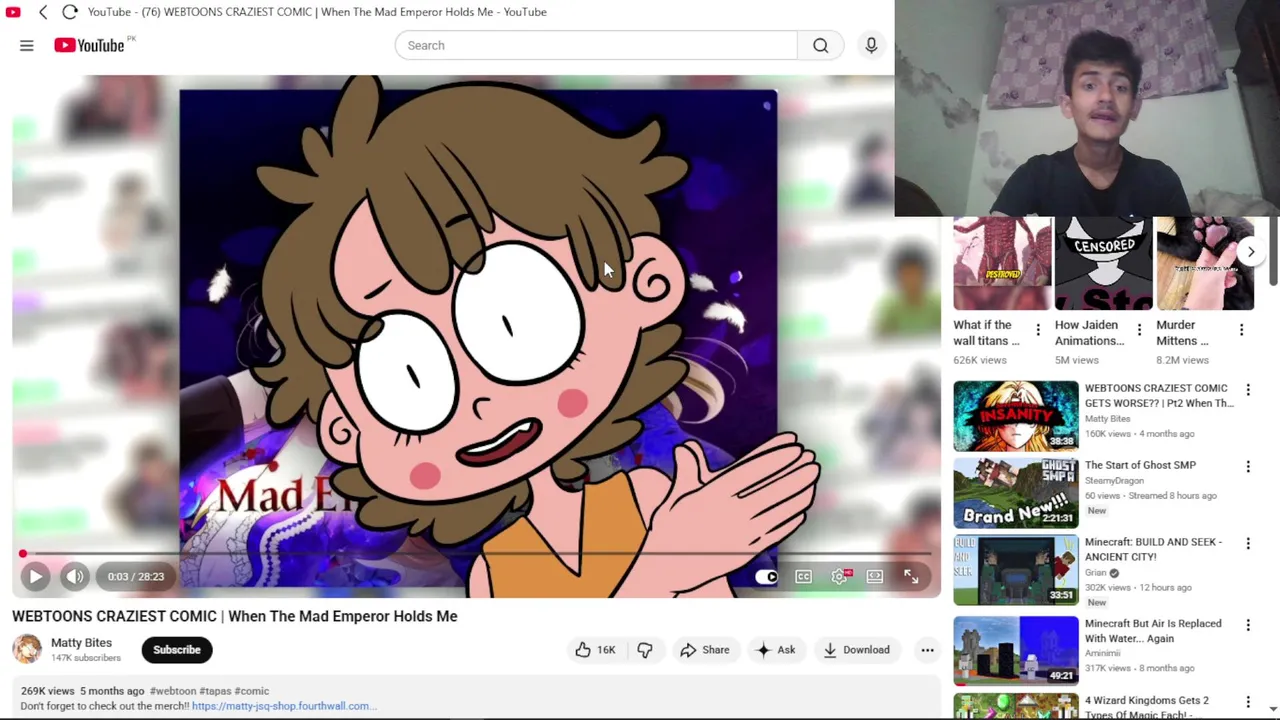
Task: Switch to theater mode
Action: (x=875, y=576)
